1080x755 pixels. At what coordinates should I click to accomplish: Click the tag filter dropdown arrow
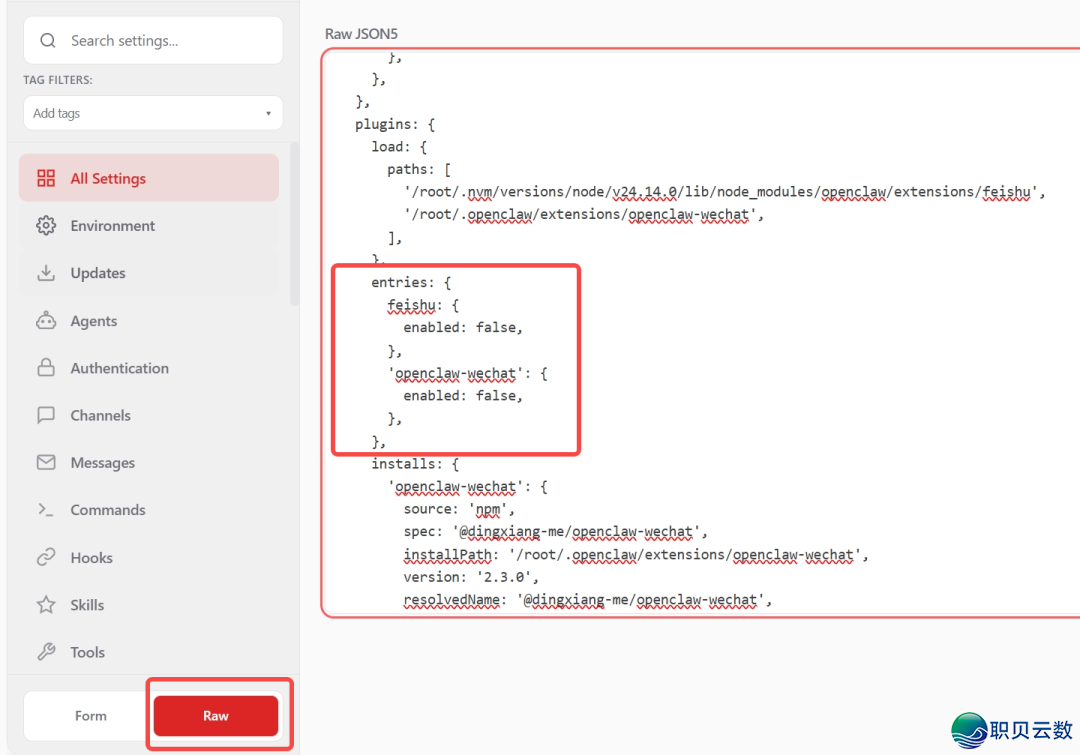pyautogui.click(x=268, y=114)
